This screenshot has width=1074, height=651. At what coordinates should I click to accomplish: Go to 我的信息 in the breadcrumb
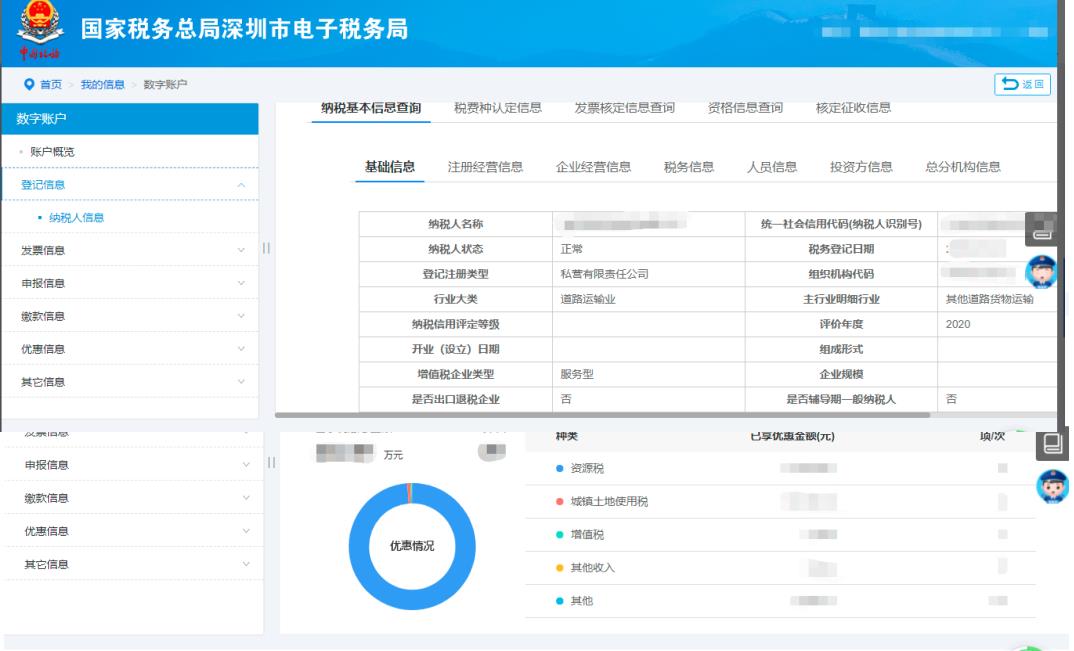[x=104, y=84]
